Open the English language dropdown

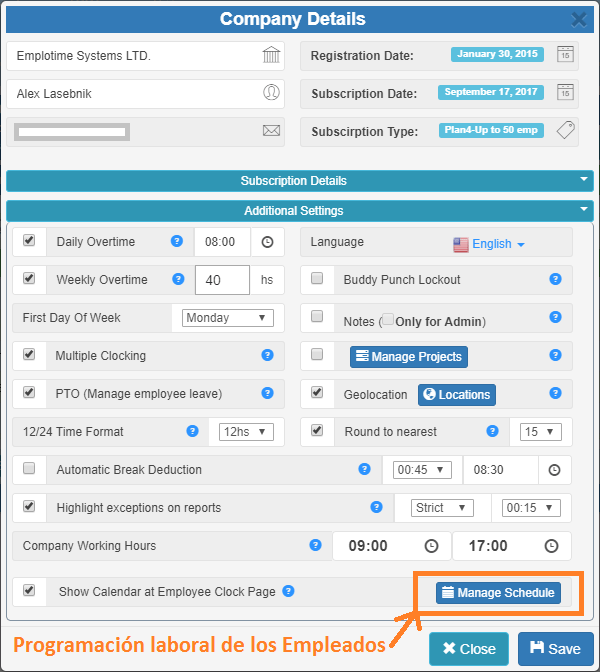489,244
